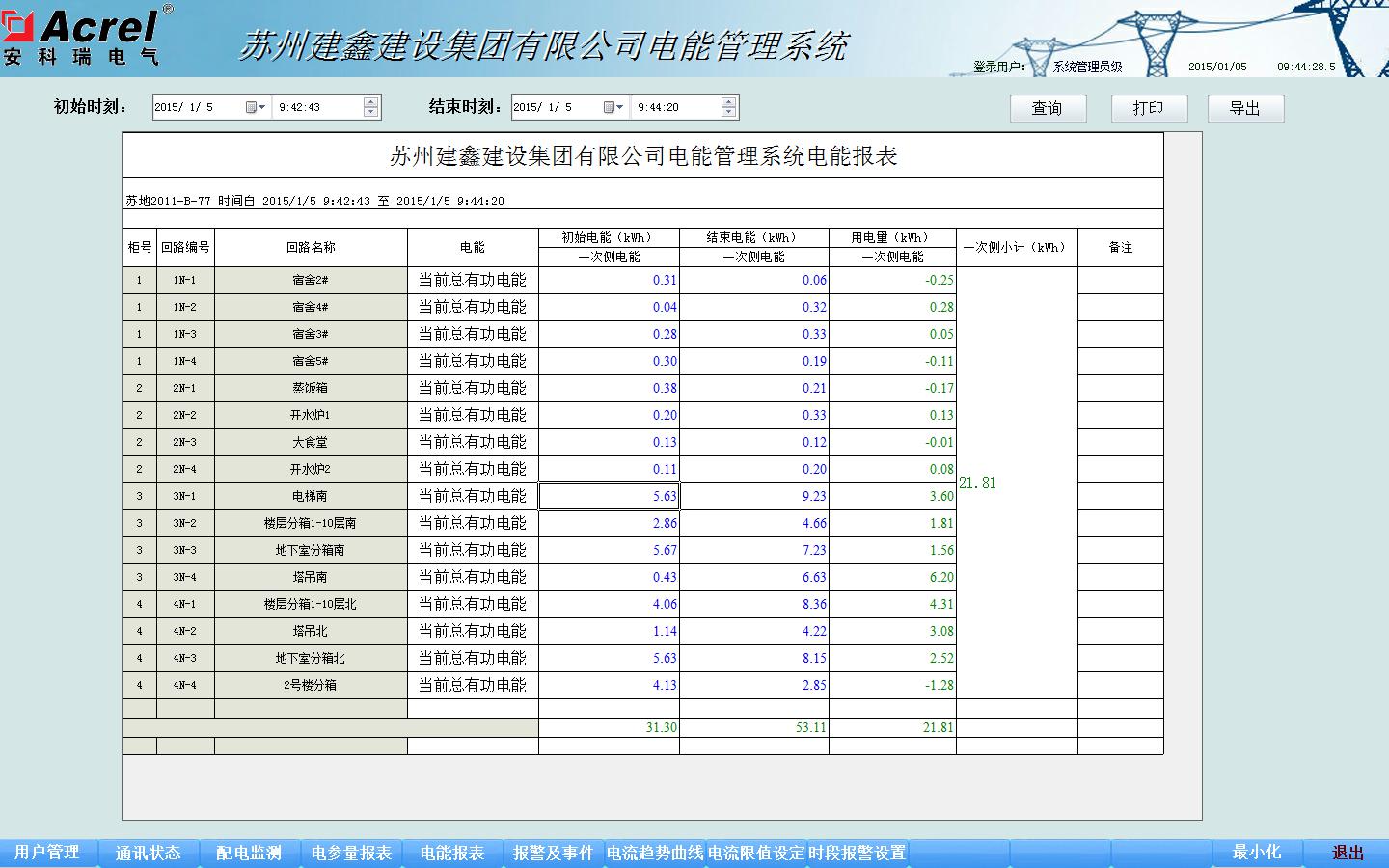This screenshot has width=1389, height=868.
Task: Open the 电能报表 tab
Action: tap(452, 853)
